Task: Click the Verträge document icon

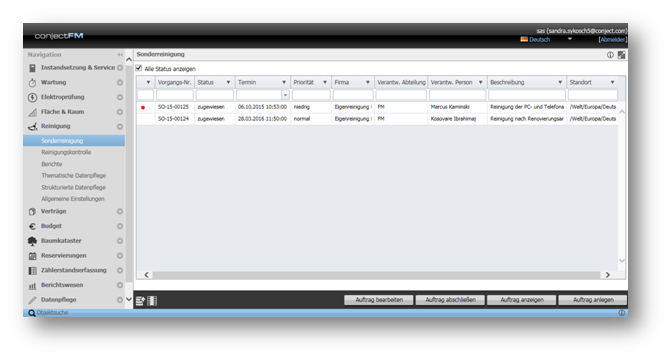Action: (x=32, y=211)
